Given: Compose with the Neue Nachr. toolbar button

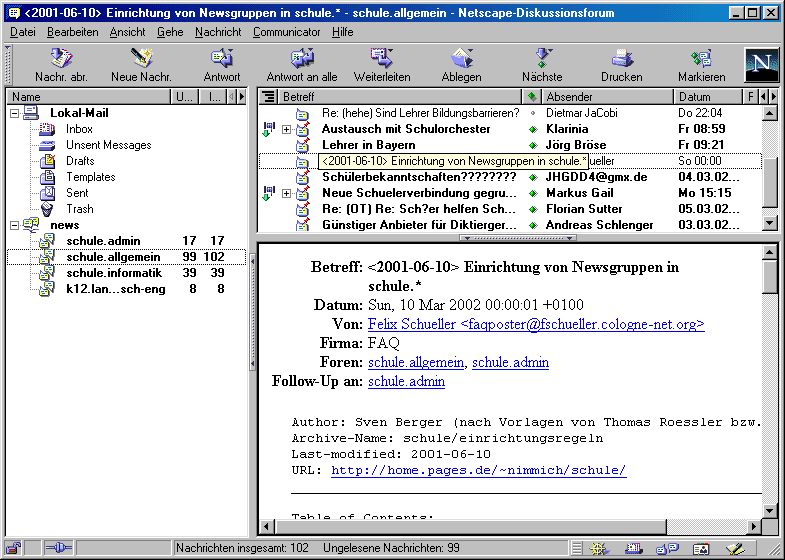Looking at the screenshot, I should 141,64.
